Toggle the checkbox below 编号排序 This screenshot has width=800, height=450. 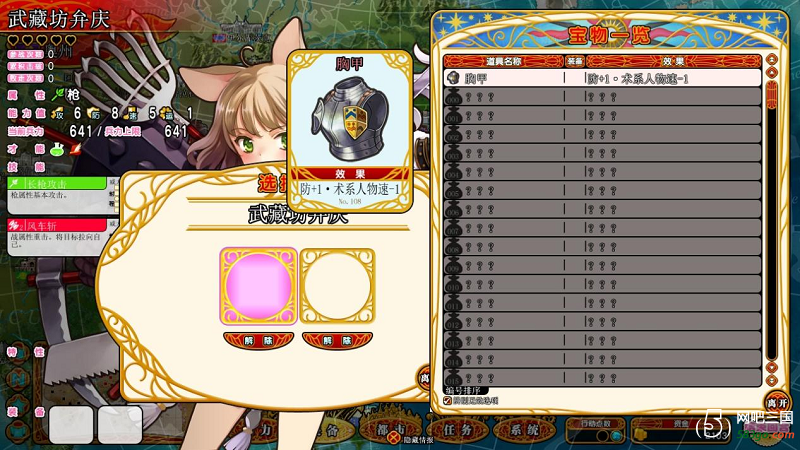[447, 401]
